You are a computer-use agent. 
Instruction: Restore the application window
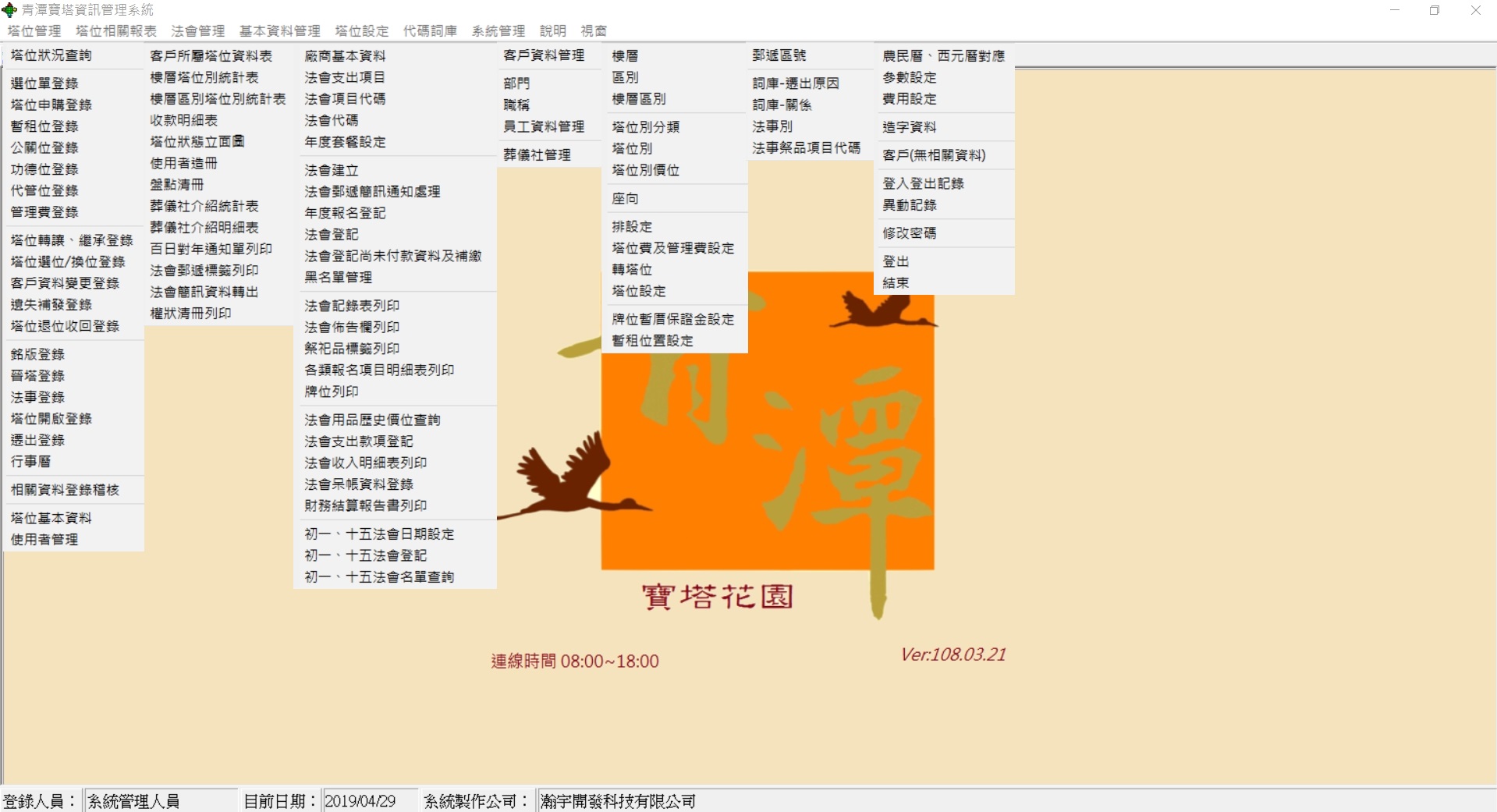click(x=1434, y=10)
